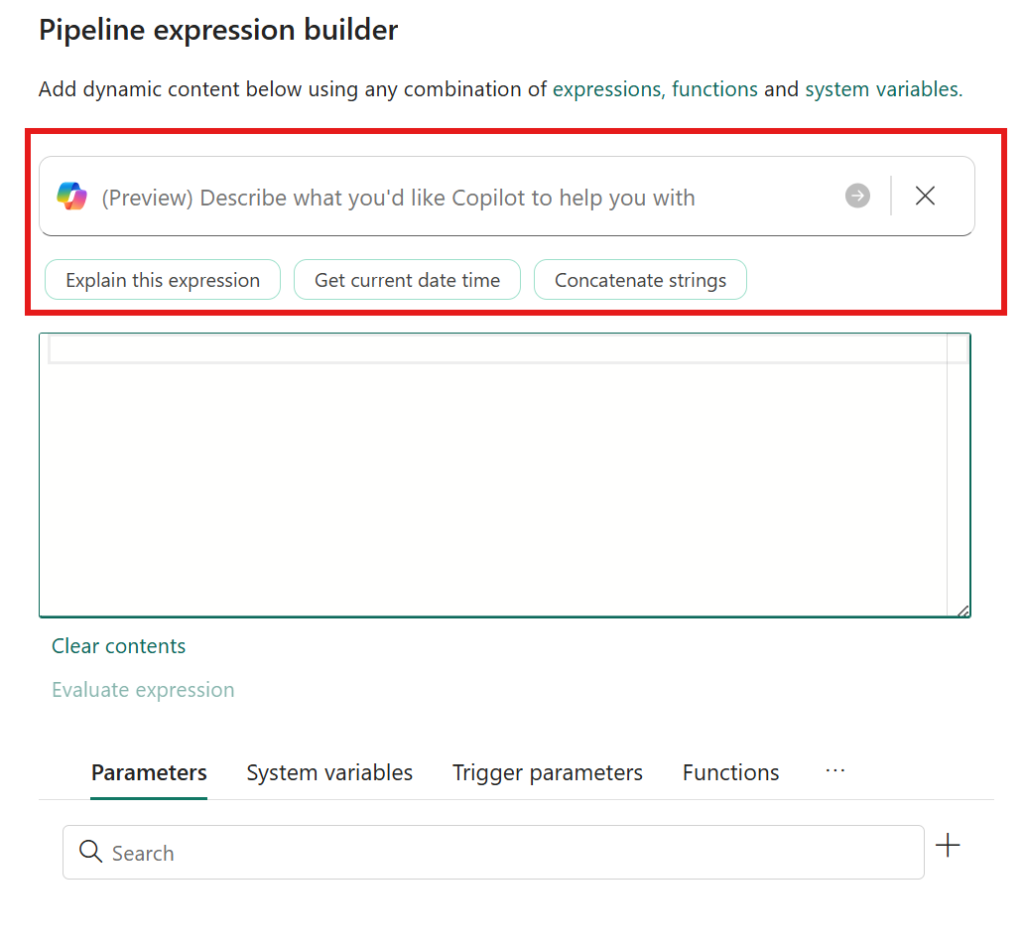Click Clear contents
Screen dimensions: 1024x951
pos(118,646)
